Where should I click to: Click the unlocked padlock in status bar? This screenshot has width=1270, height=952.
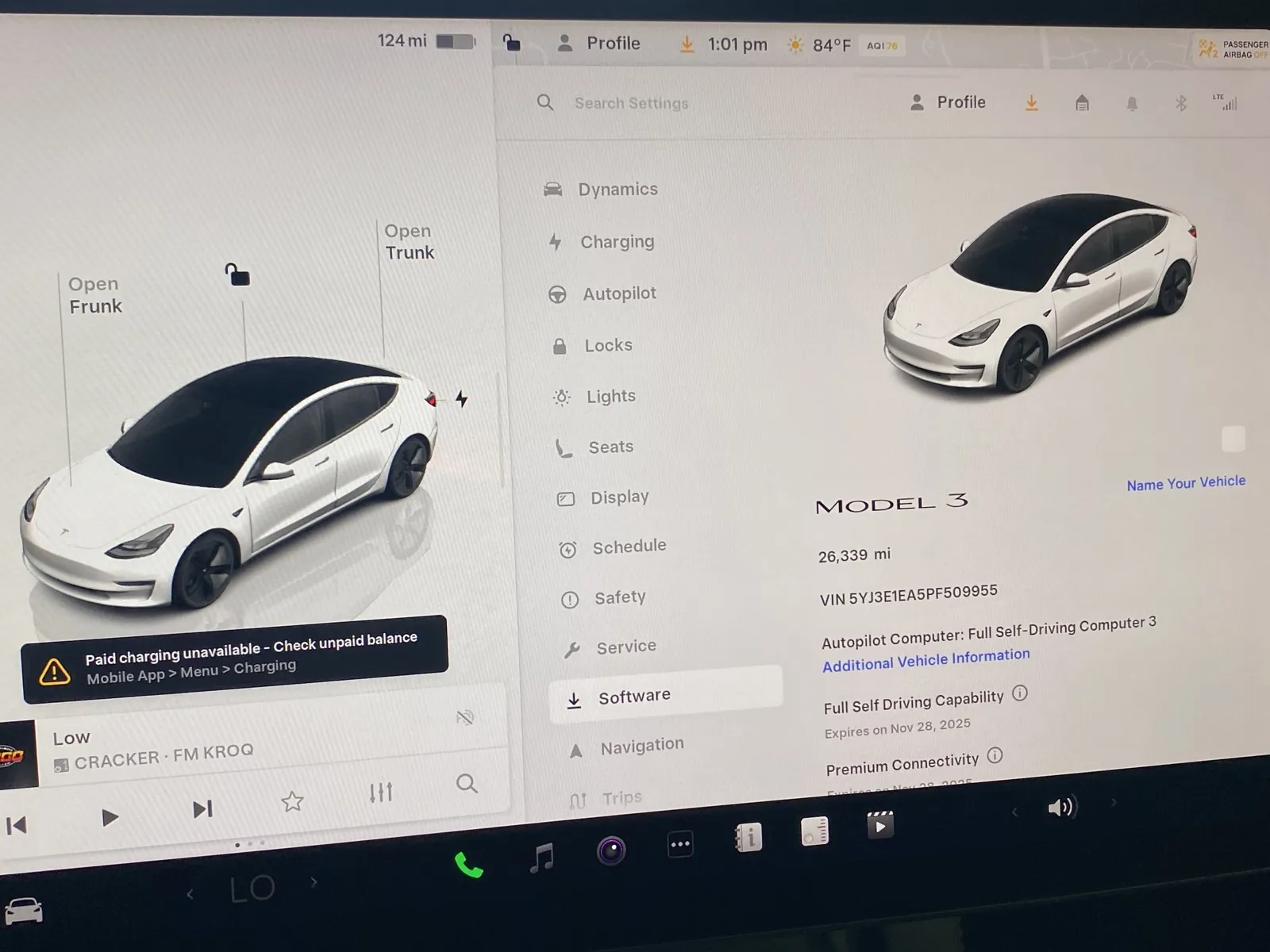click(512, 42)
